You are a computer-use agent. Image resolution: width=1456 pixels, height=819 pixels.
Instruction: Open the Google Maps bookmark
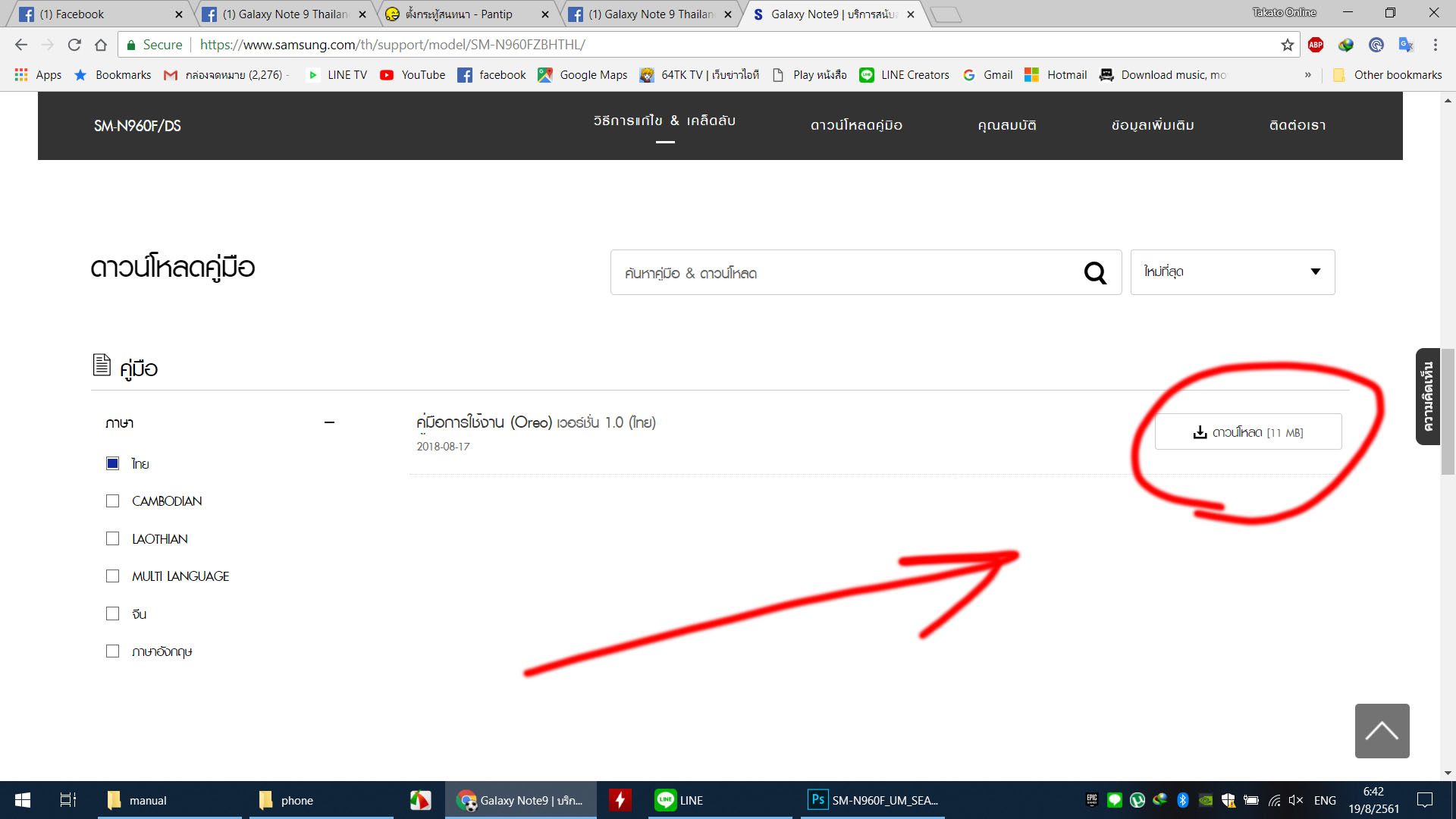pos(582,74)
